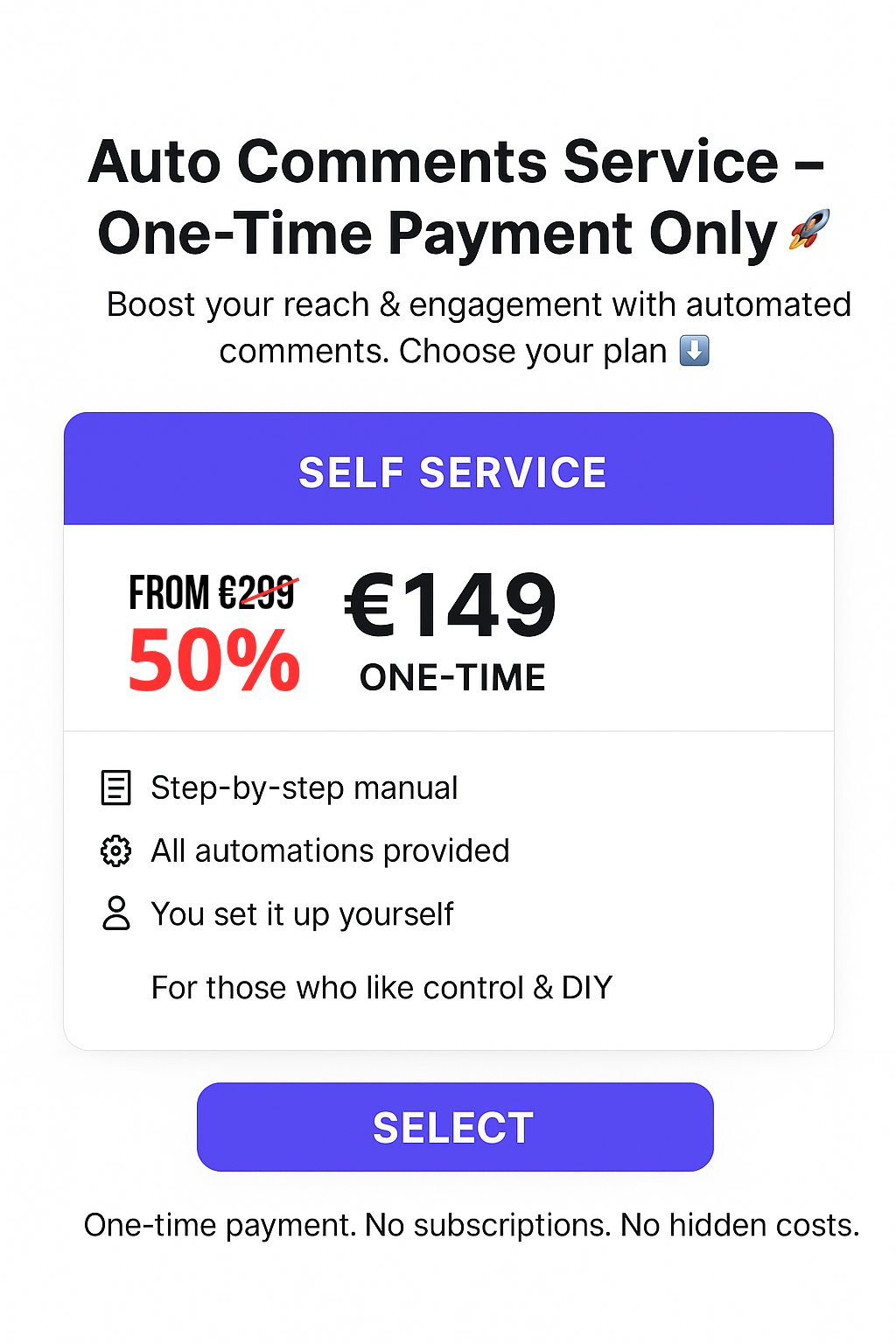
Task: Click the gear icon beside All automations
Action: [115, 850]
